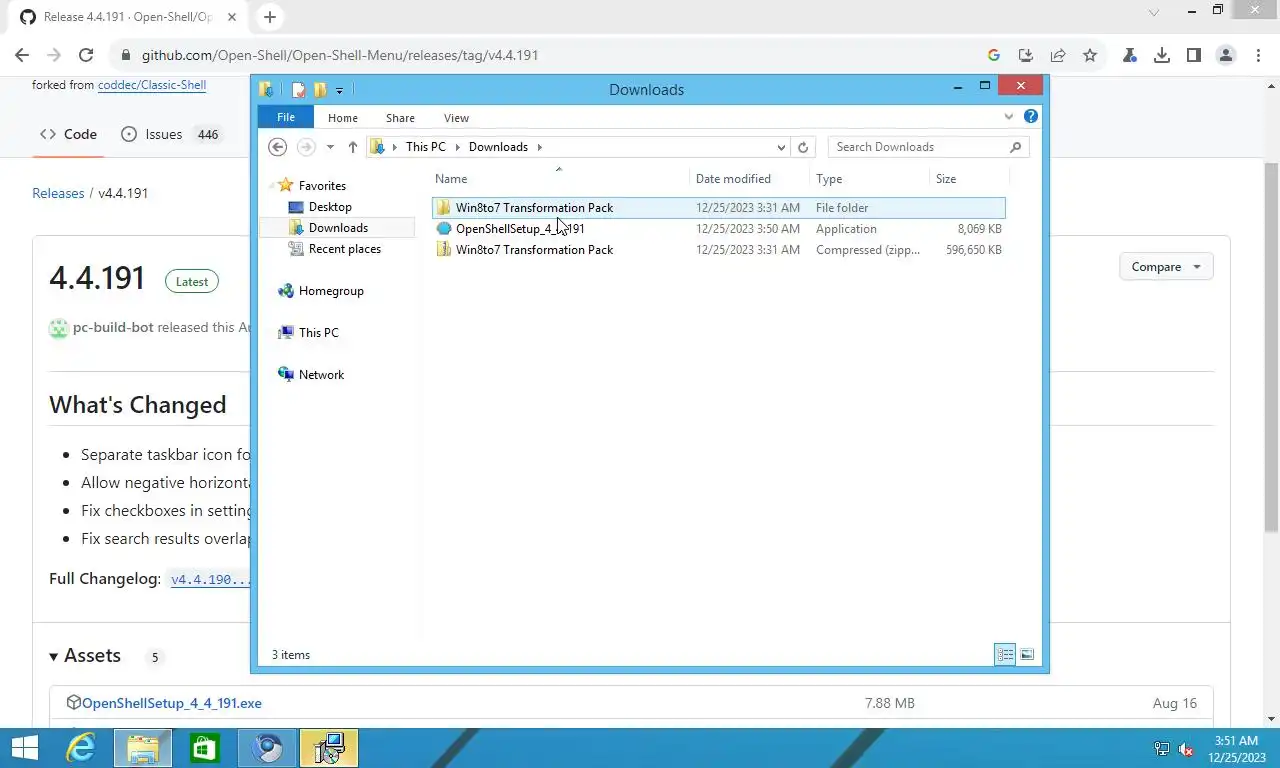Open a new Chrome tab

270,17
